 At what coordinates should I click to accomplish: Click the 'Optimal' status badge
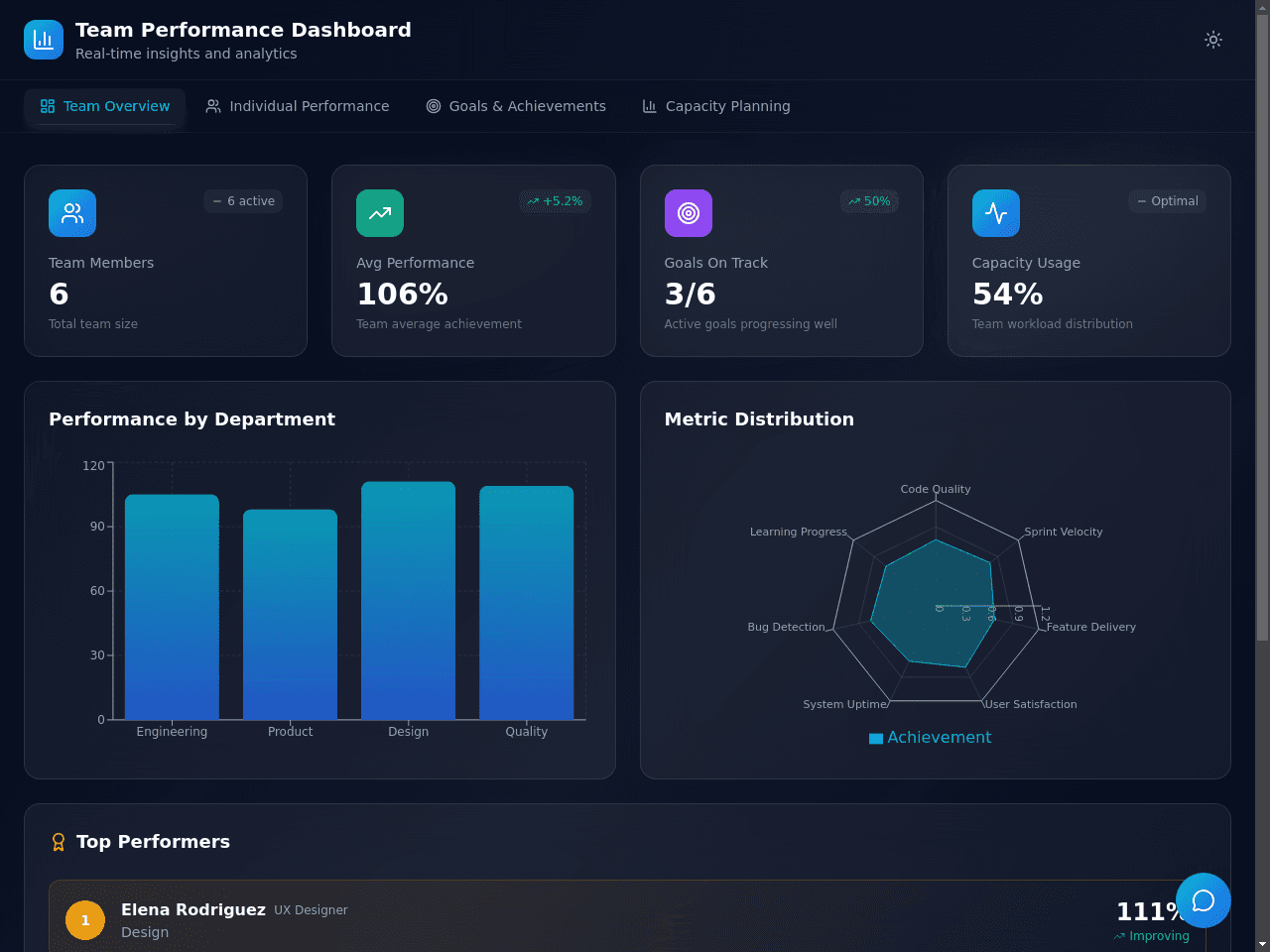tap(1167, 201)
